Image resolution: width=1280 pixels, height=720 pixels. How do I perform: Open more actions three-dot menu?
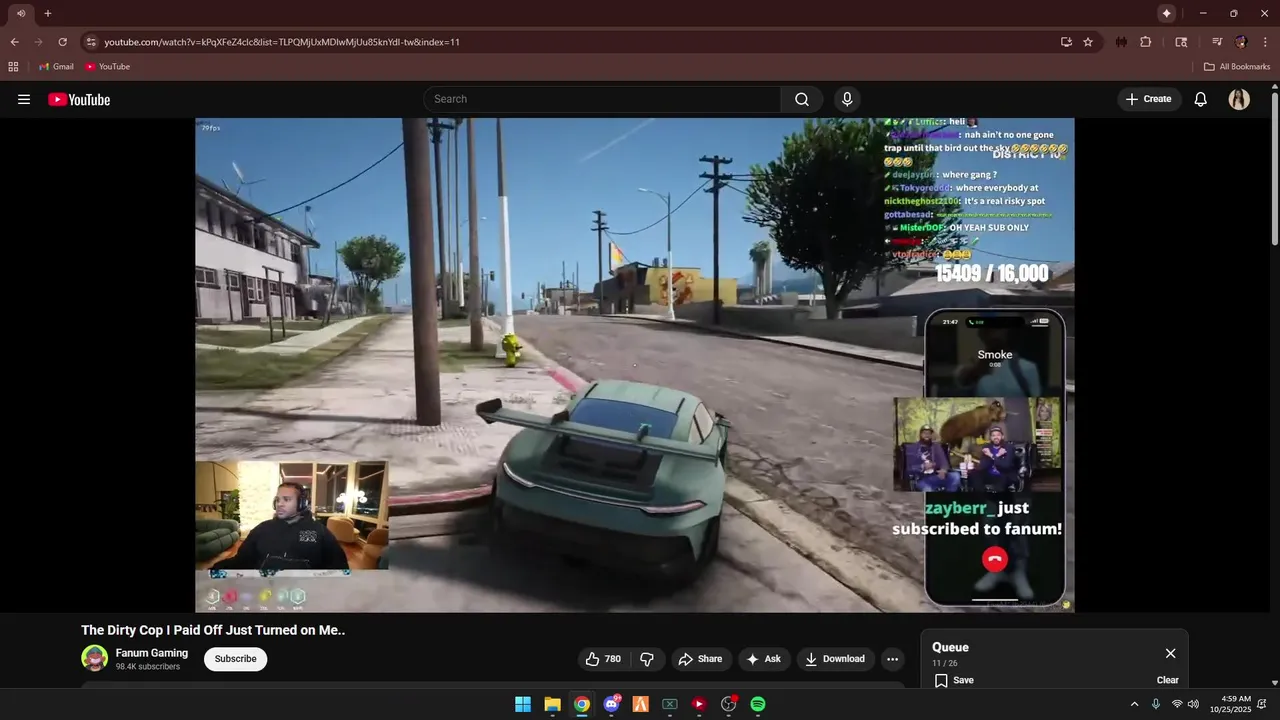pyautogui.click(x=892, y=659)
